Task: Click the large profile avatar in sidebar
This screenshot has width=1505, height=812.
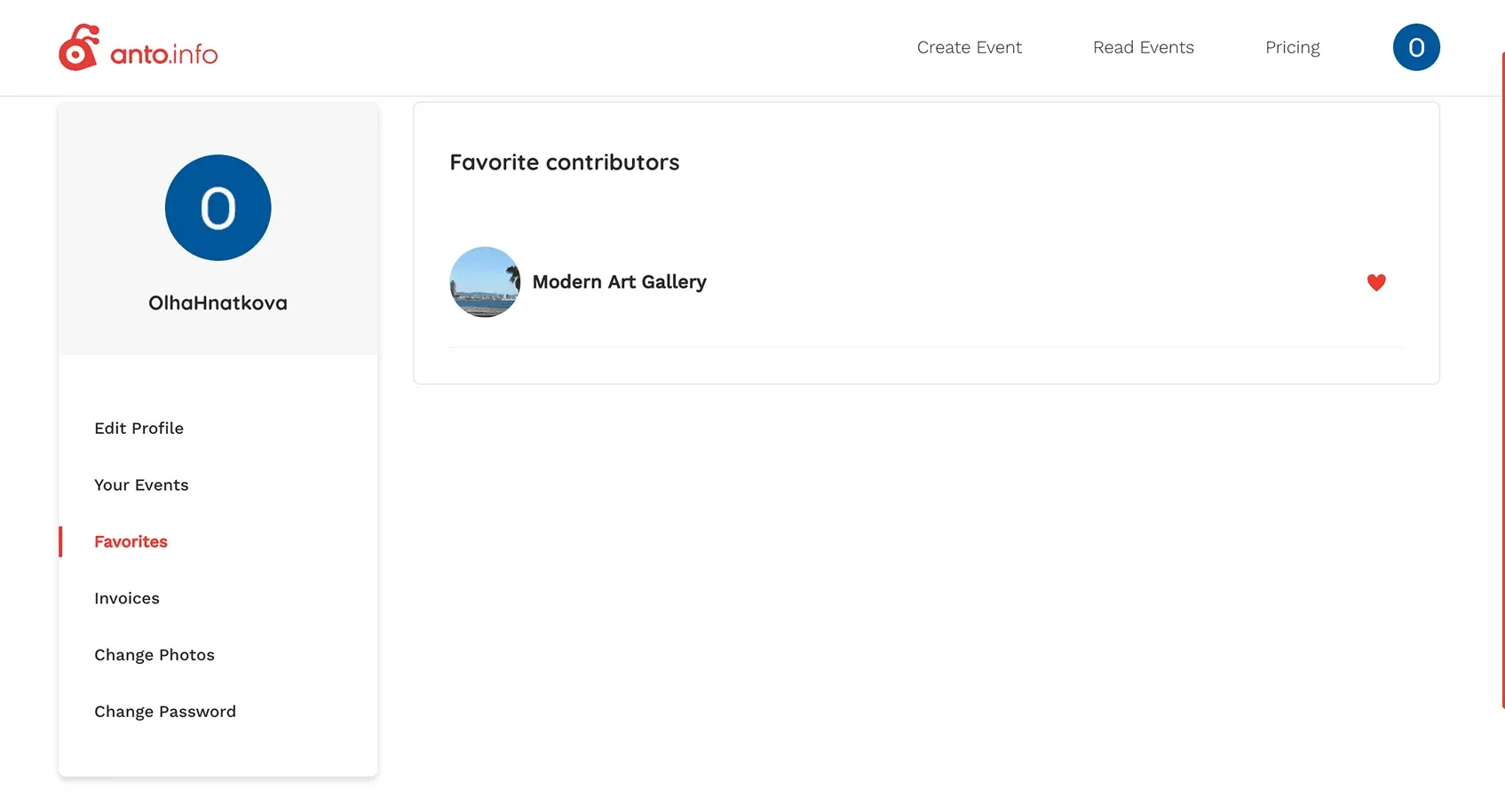Action: pos(218,208)
